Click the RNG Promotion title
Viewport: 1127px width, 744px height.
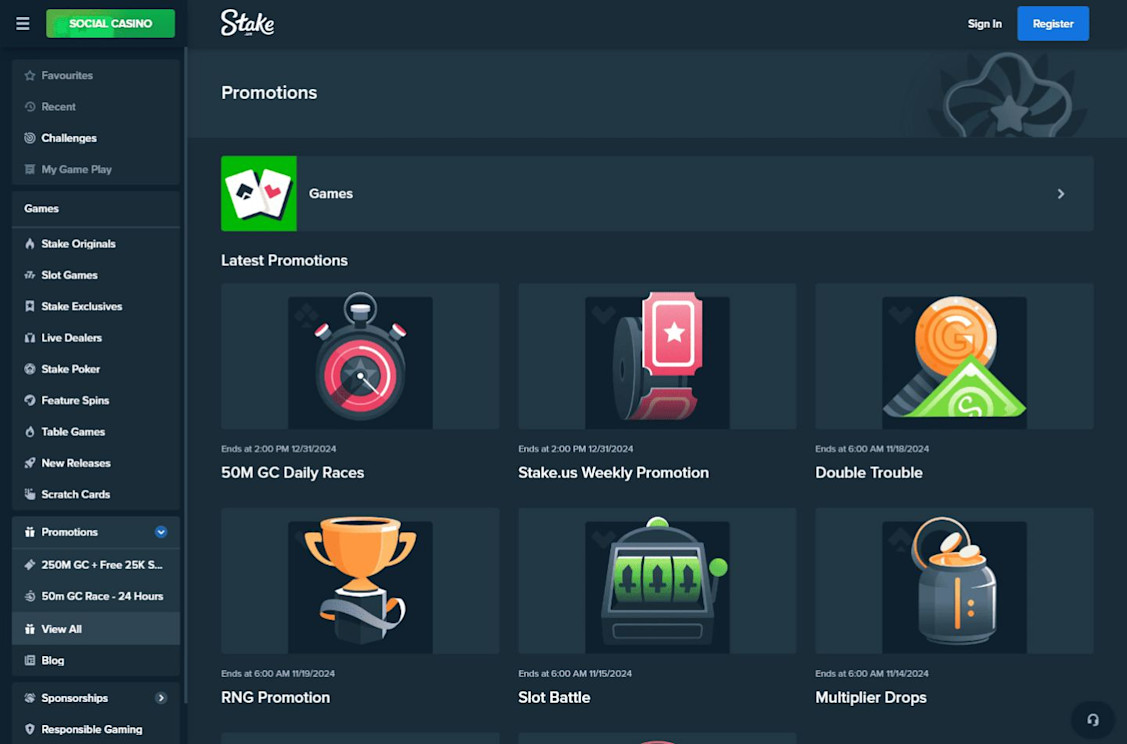pos(275,698)
